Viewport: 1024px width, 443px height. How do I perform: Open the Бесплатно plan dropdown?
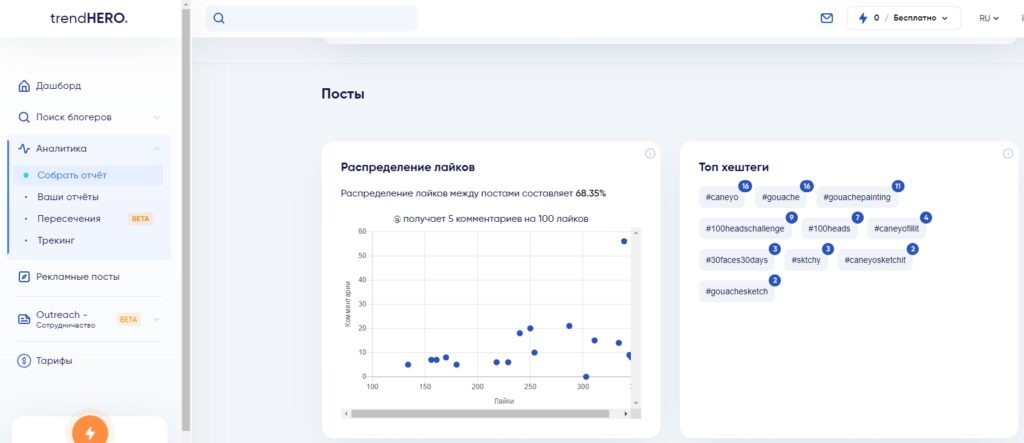point(920,18)
